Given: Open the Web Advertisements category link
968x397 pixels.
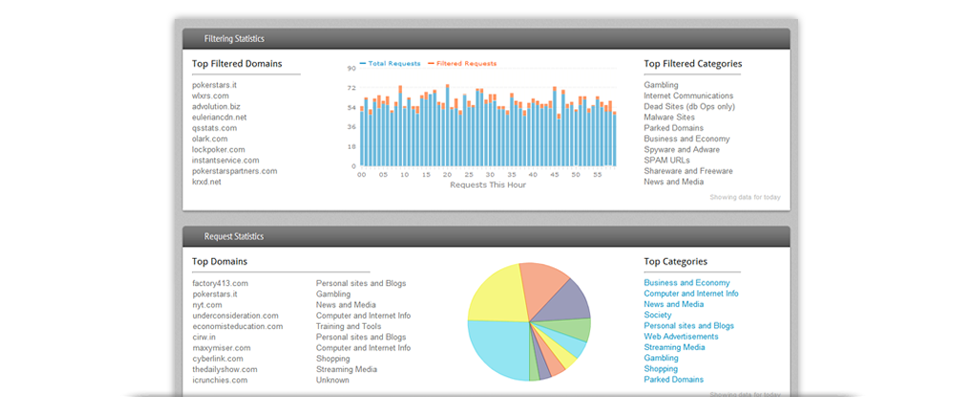Looking at the screenshot, I should click(x=681, y=336).
